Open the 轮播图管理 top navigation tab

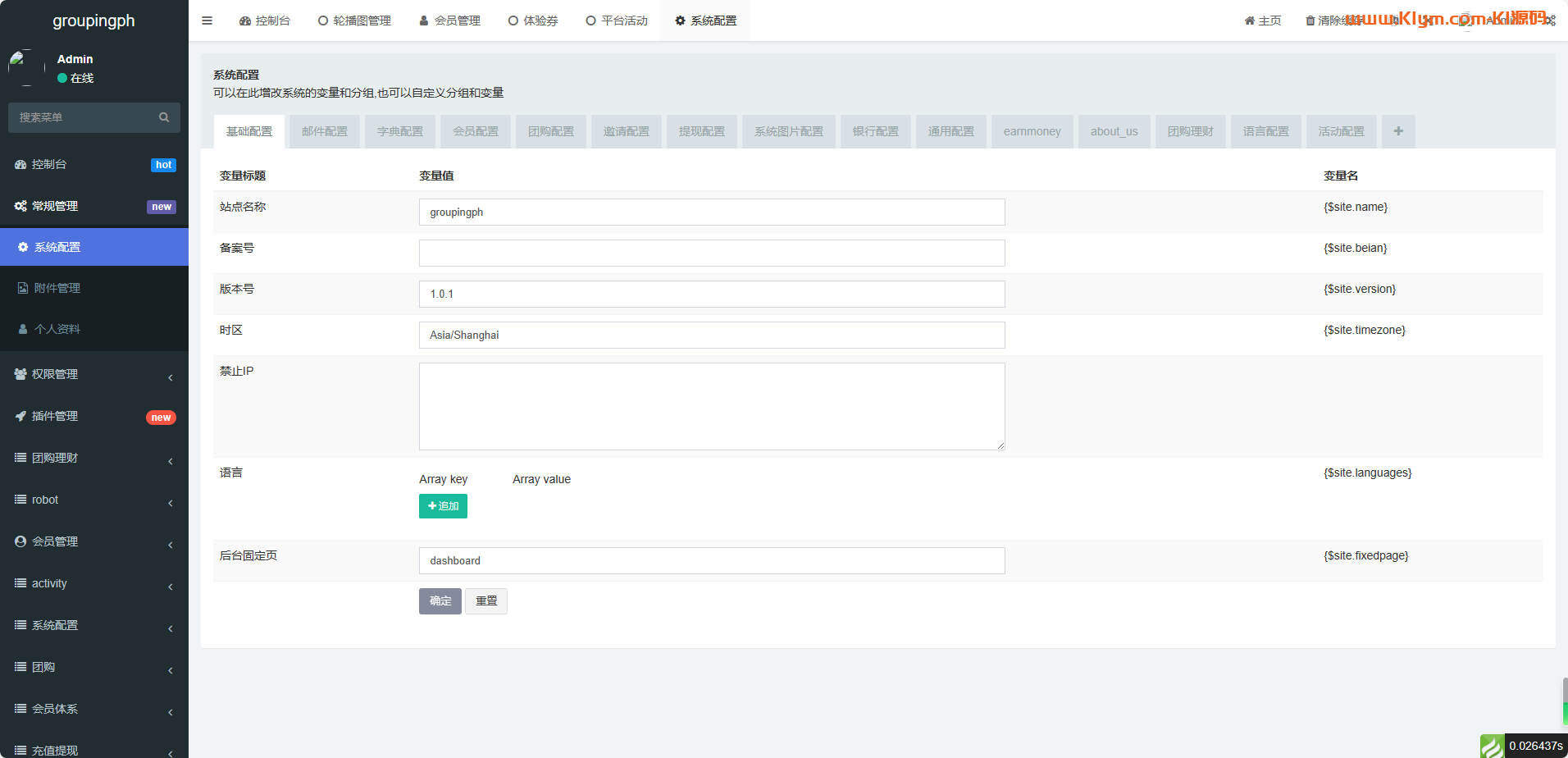[354, 21]
